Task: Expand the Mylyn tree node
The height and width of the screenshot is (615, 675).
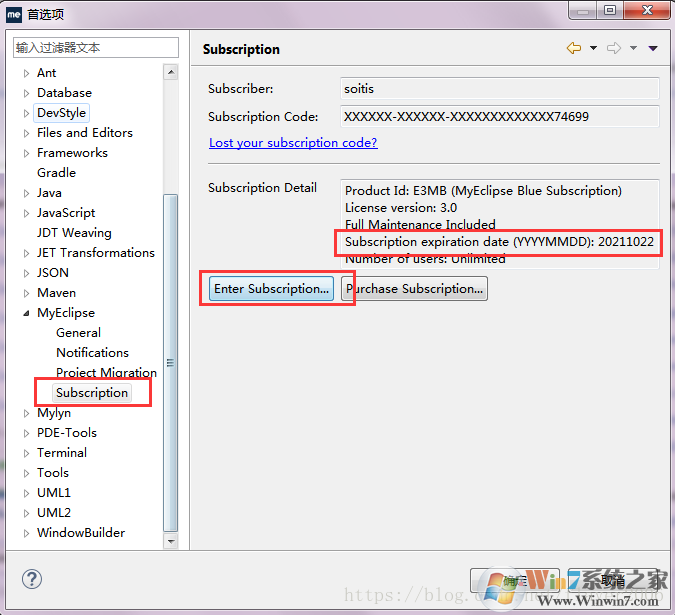Action: (x=26, y=413)
